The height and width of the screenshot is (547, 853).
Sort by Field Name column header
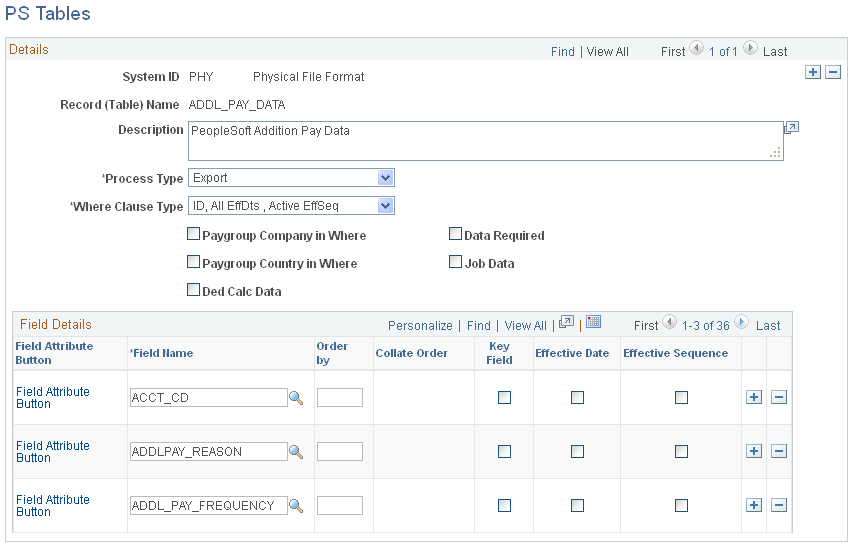[163, 353]
